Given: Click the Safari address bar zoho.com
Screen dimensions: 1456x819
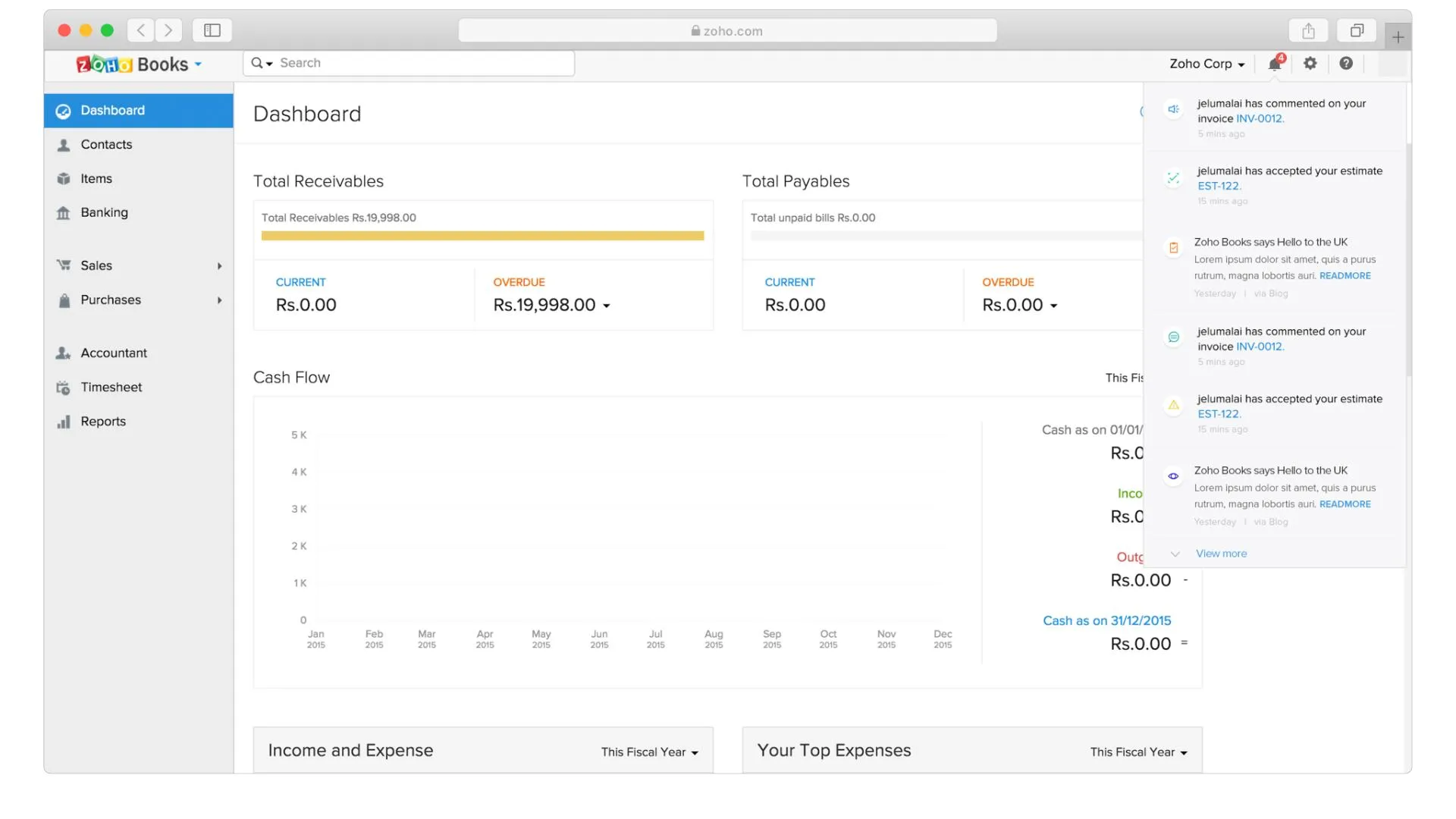Looking at the screenshot, I should tap(727, 30).
